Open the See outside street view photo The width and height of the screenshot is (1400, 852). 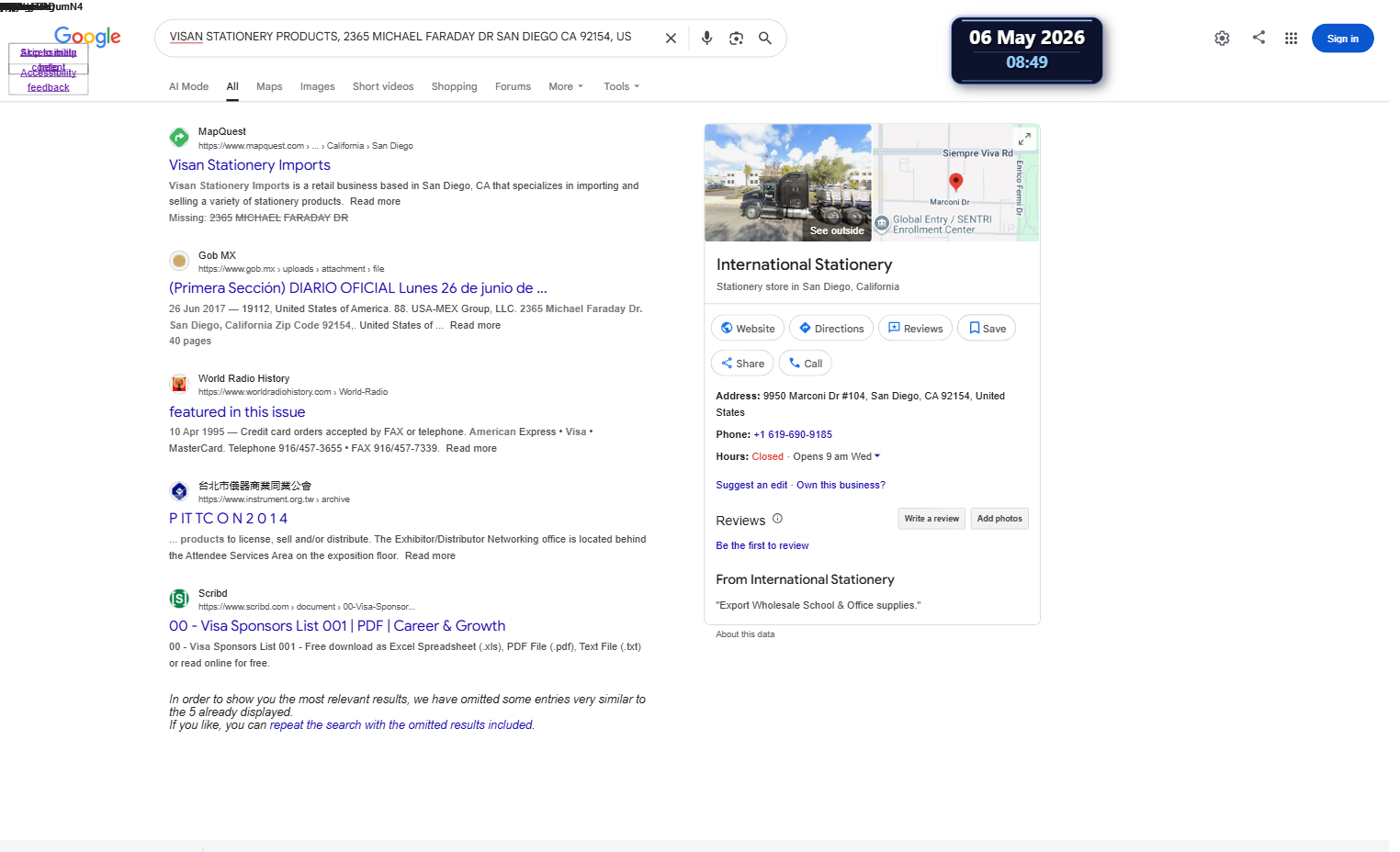click(788, 183)
